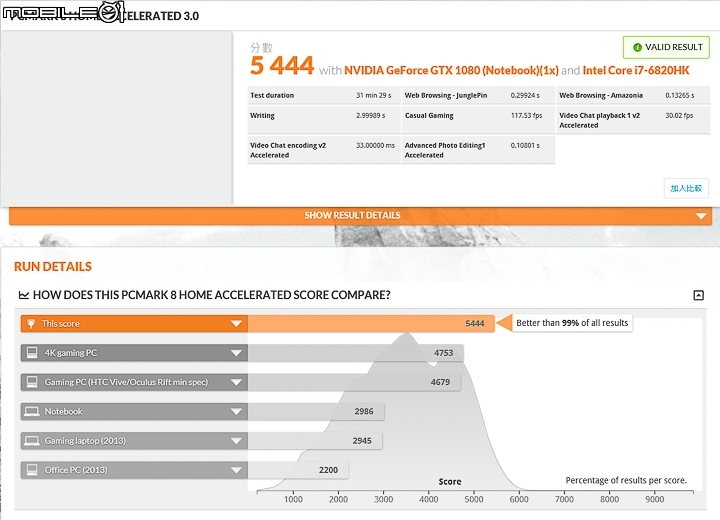Open the 4K gaming PC dropdown arrow
The width and height of the screenshot is (720, 520).
coord(236,353)
